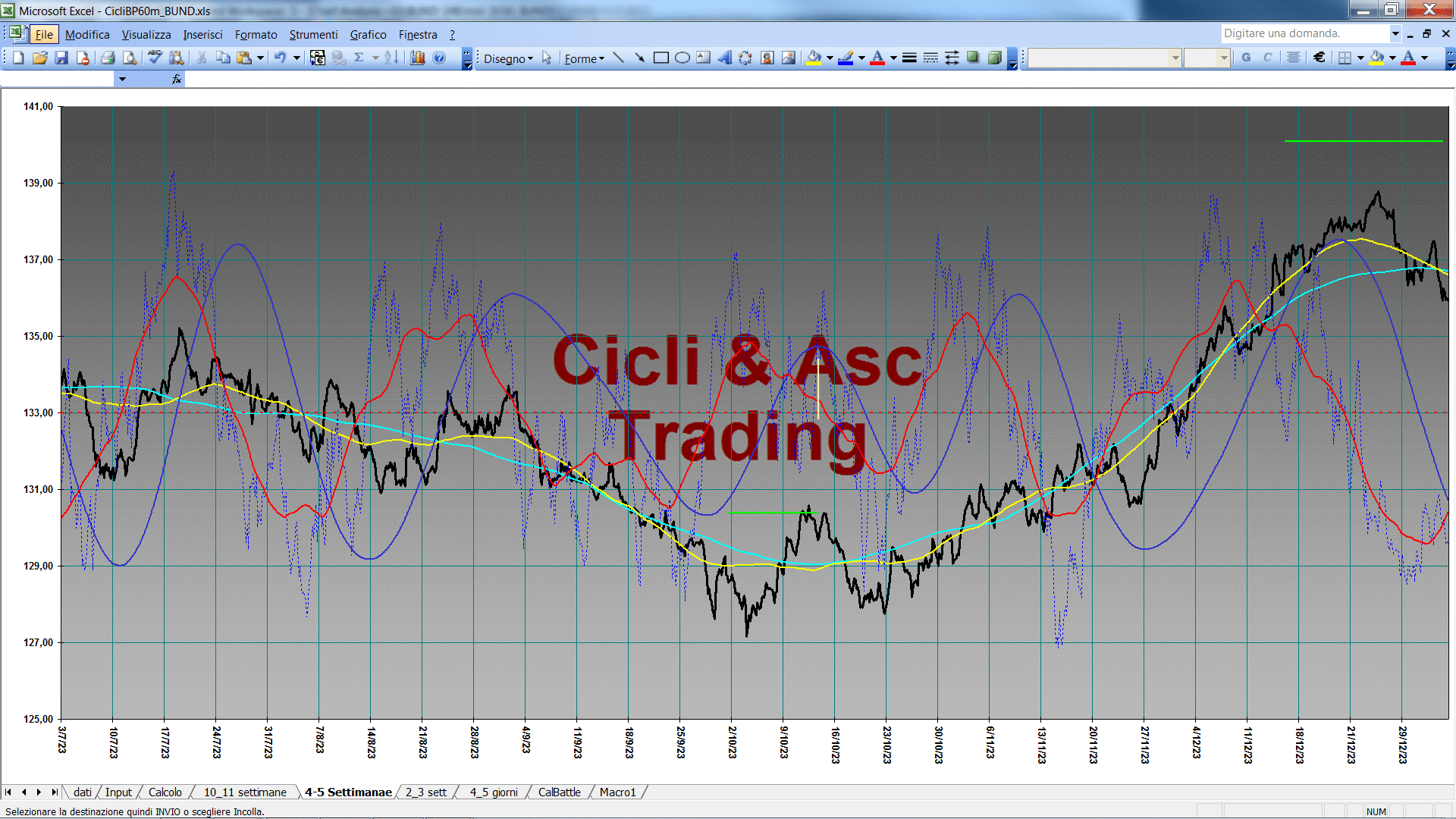The width and height of the screenshot is (1456, 819).
Task: Insert a picture from file
Action: coord(788,58)
